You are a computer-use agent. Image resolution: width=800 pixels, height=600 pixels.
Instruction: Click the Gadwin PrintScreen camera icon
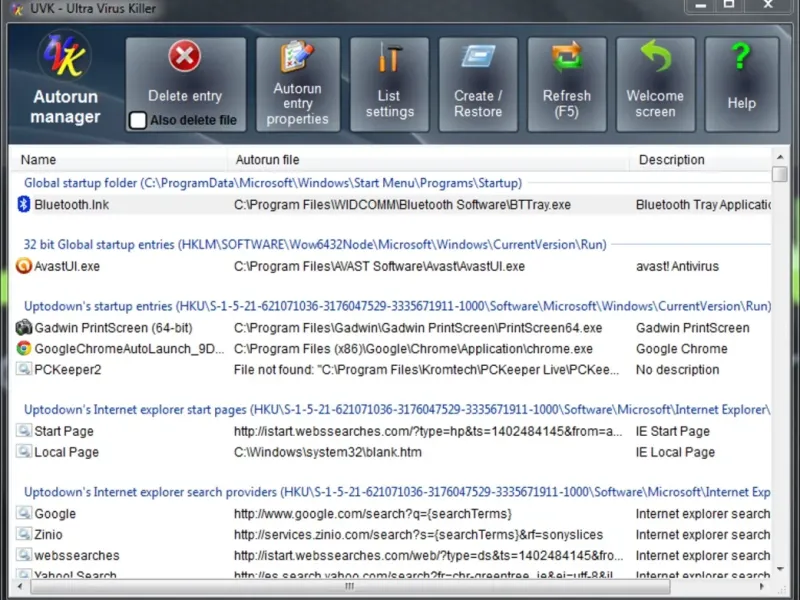click(23, 328)
